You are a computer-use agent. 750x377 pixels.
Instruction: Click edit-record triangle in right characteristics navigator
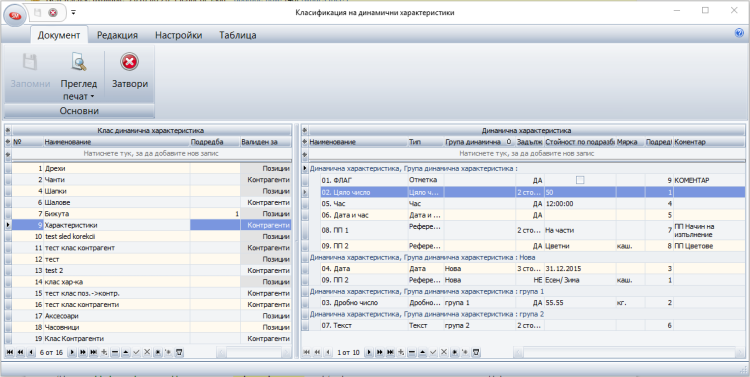point(422,353)
